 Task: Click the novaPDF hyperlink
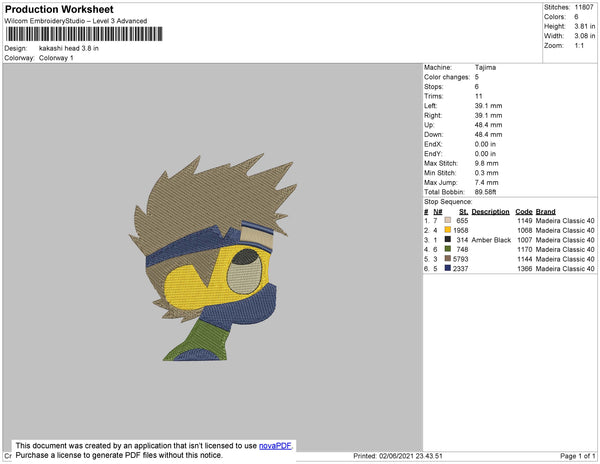pos(275,446)
